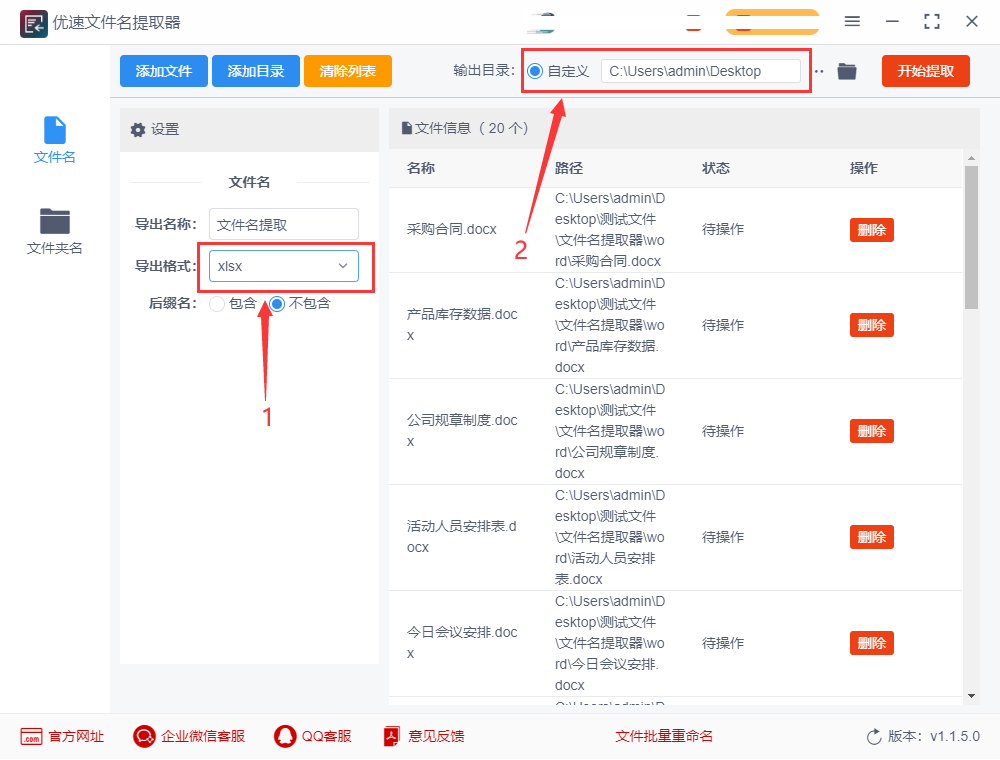Click the file list scrollbar thumb
This screenshot has height=760, width=1000.
[x=971, y=237]
